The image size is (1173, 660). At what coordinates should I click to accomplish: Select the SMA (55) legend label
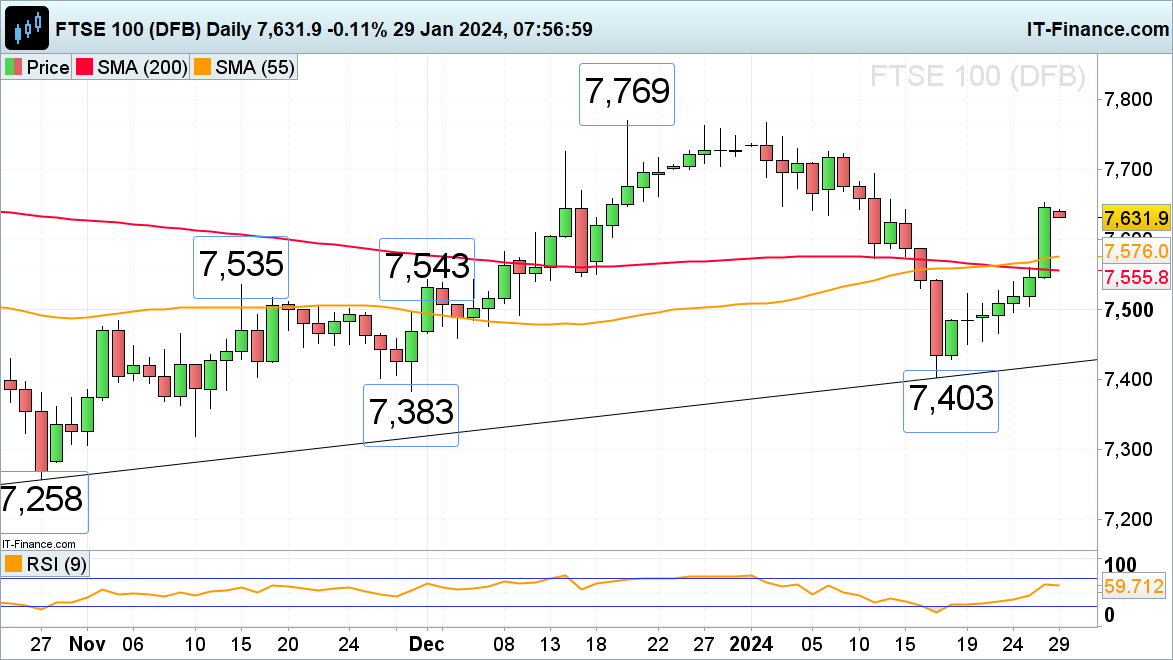(x=255, y=67)
